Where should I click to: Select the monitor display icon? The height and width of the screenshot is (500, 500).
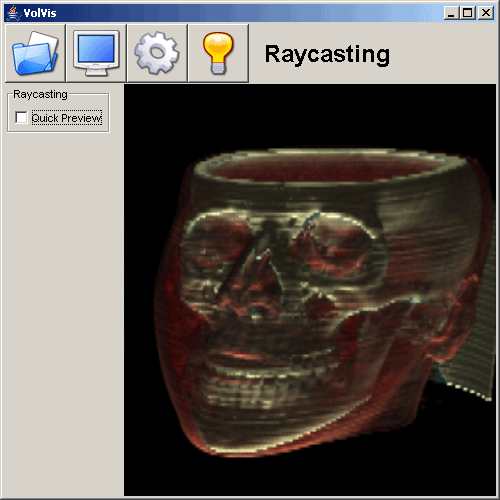point(96,53)
